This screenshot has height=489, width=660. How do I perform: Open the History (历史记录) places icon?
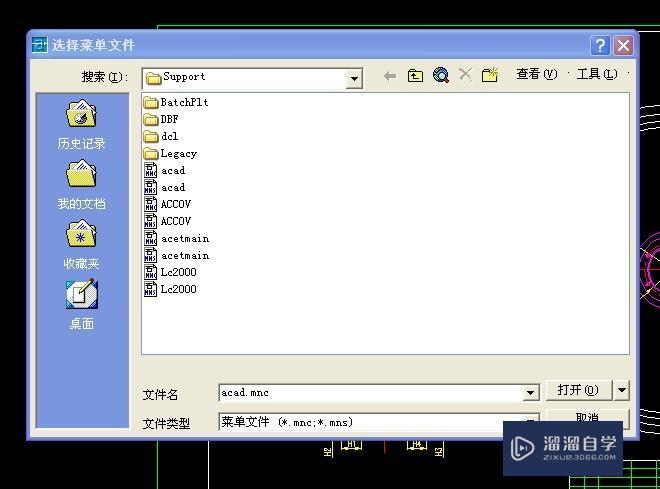click(81, 124)
